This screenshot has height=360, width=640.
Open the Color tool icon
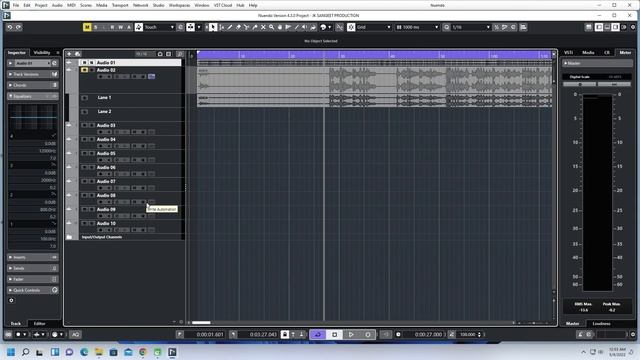pos(324,27)
